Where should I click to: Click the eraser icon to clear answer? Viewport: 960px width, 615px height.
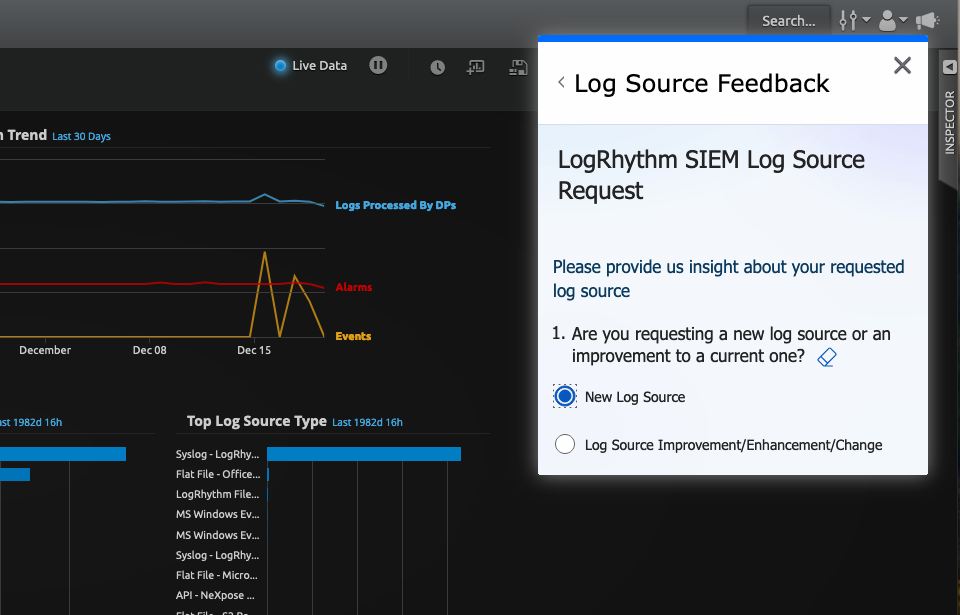(827, 357)
